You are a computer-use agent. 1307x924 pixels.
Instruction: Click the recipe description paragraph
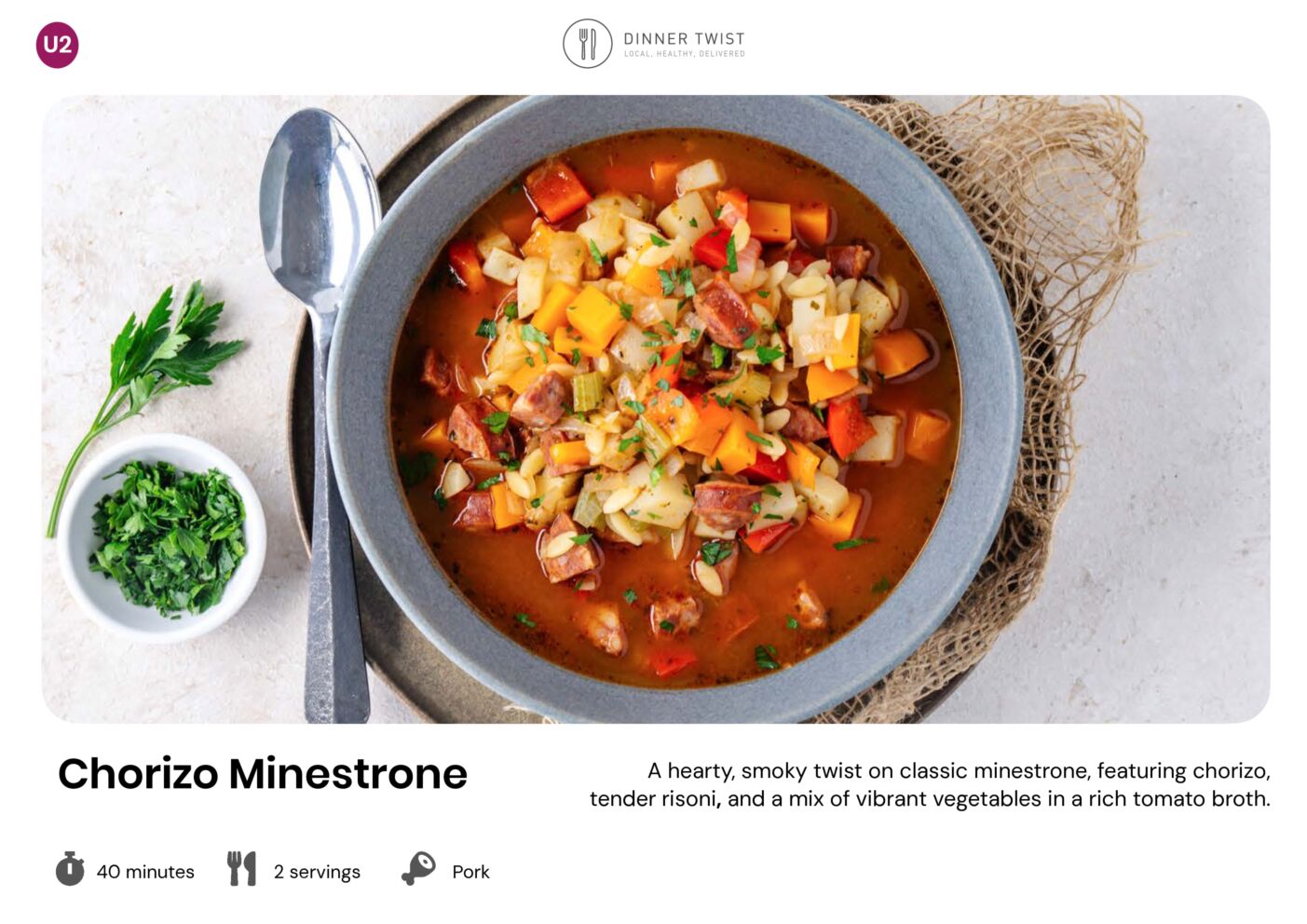tap(930, 784)
